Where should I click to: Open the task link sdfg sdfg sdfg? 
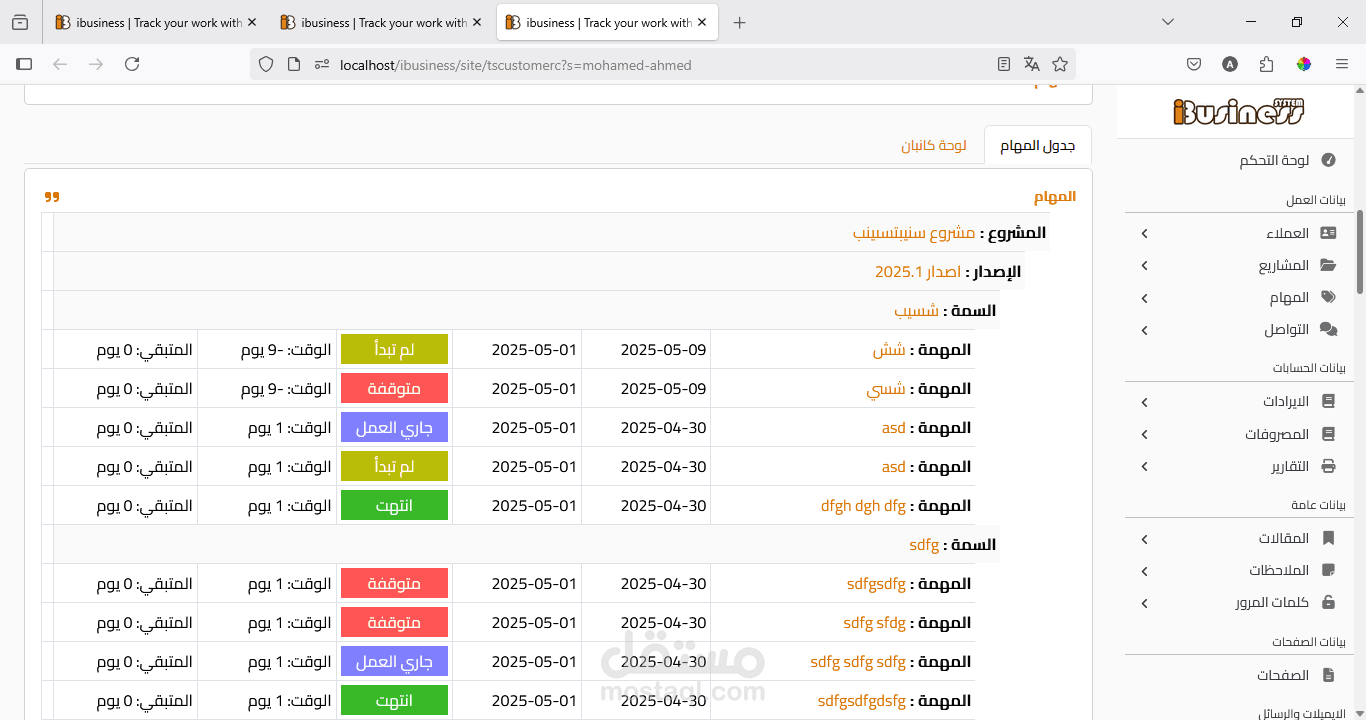[x=858, y=662]
